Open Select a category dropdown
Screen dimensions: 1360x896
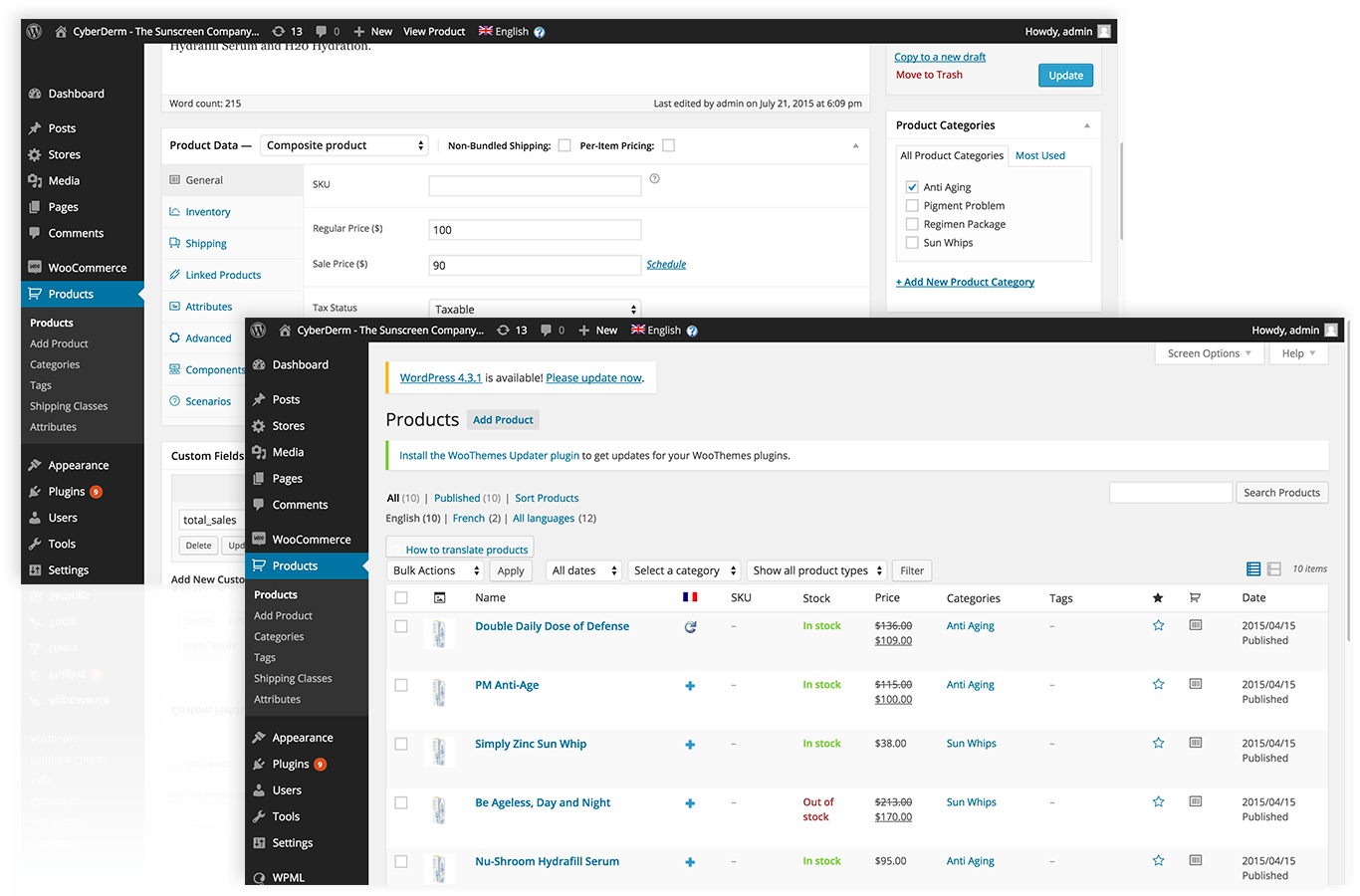(x=685, y=570)
